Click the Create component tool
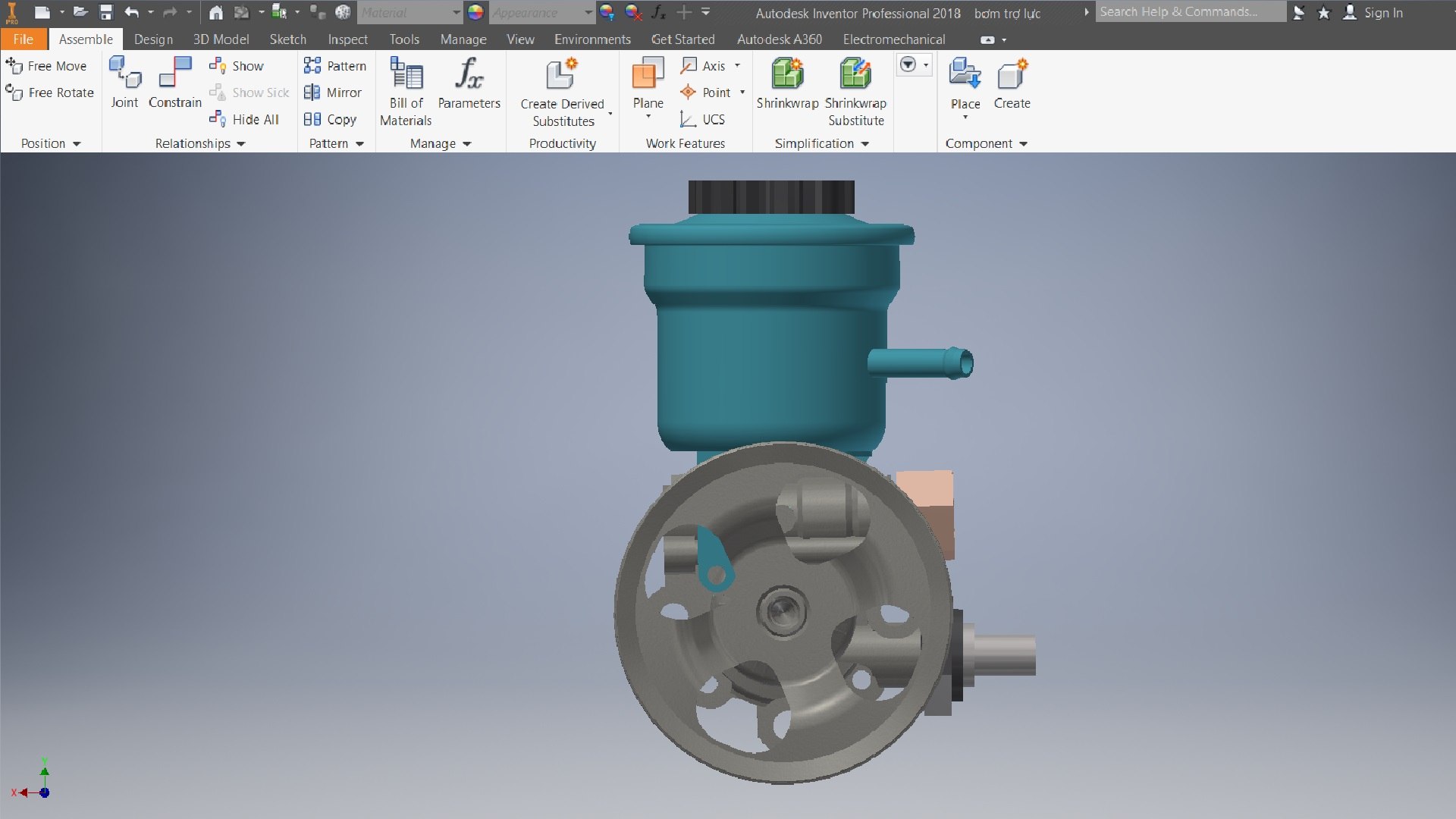 tap(1012, 83)
